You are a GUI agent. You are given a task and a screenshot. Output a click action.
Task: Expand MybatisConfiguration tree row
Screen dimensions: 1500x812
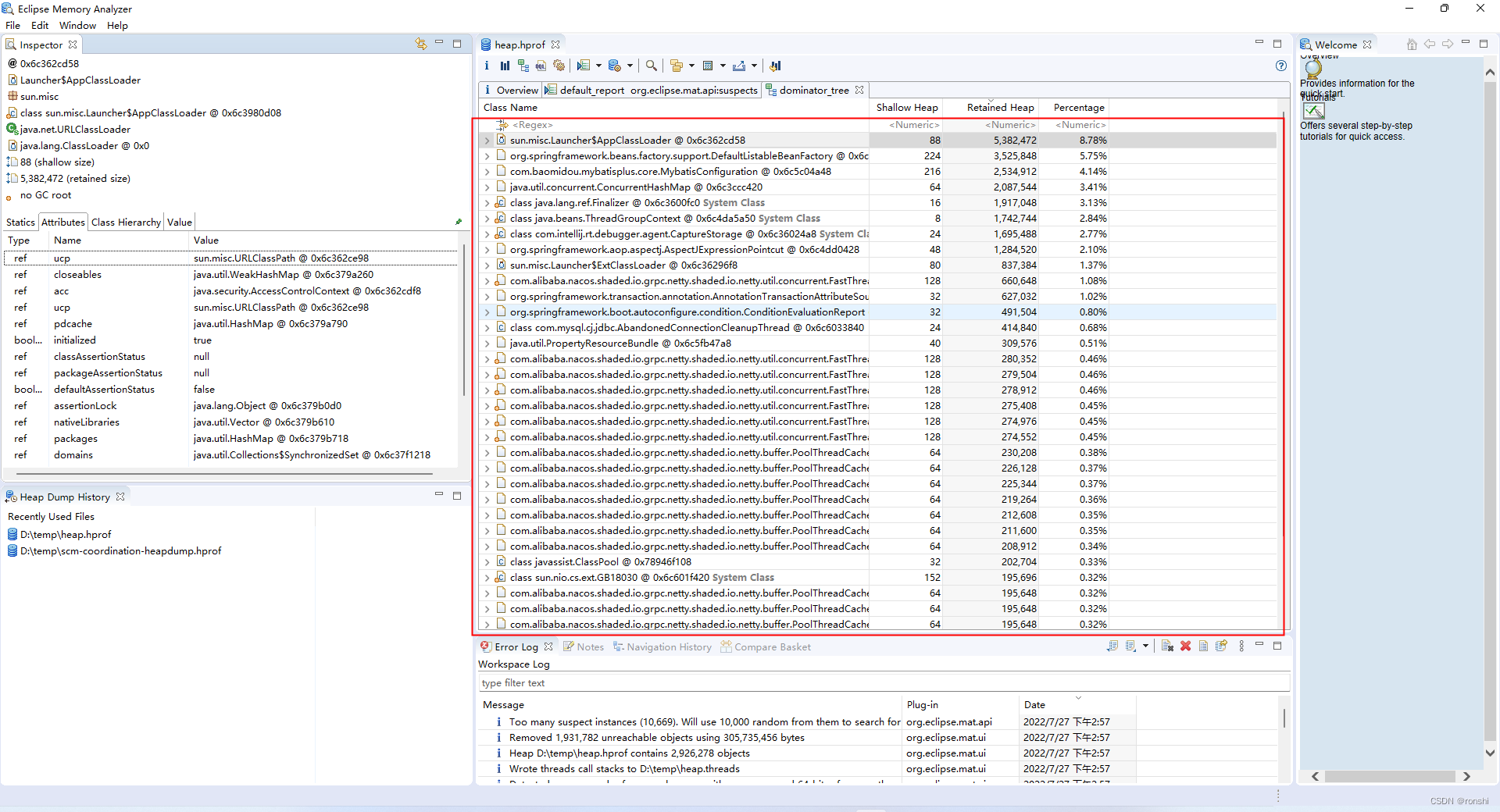pyautogui.click(x=487, y=172)
